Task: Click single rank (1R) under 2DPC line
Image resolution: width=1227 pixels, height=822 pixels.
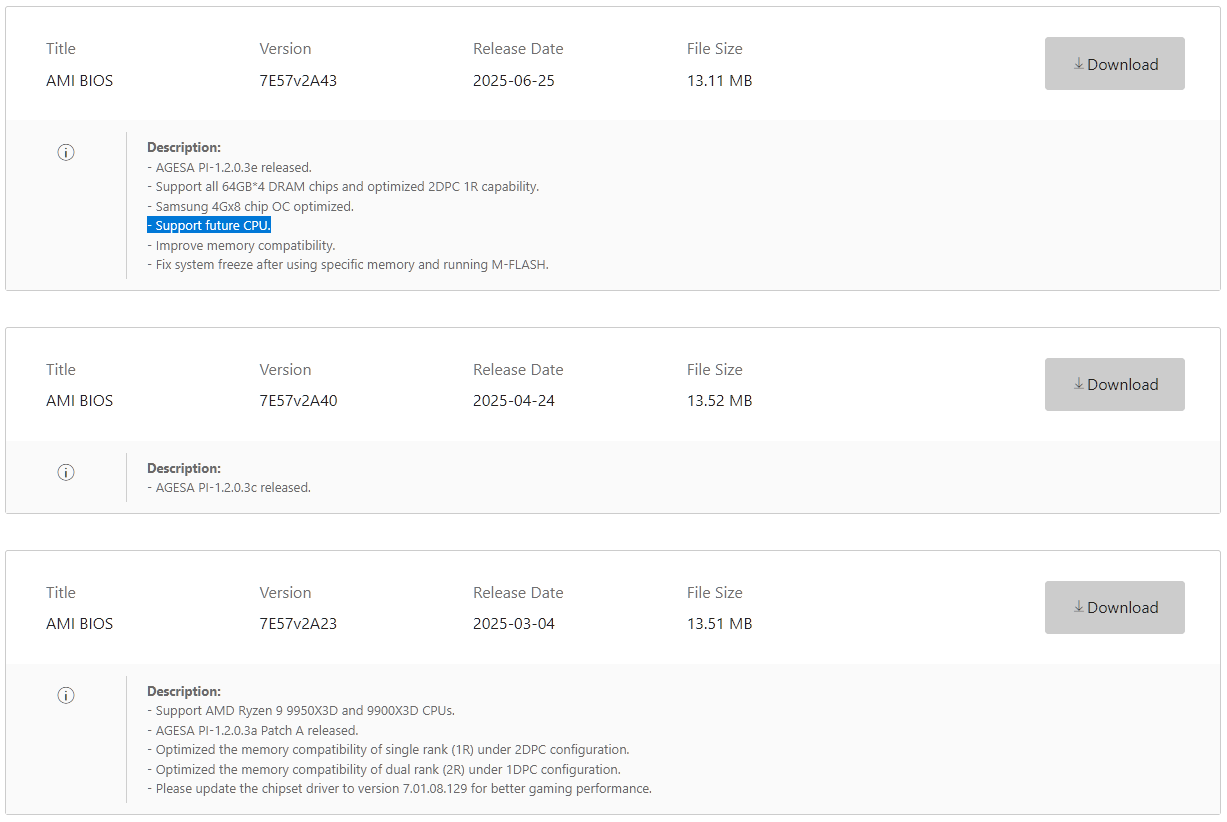Action: (388, 749)
